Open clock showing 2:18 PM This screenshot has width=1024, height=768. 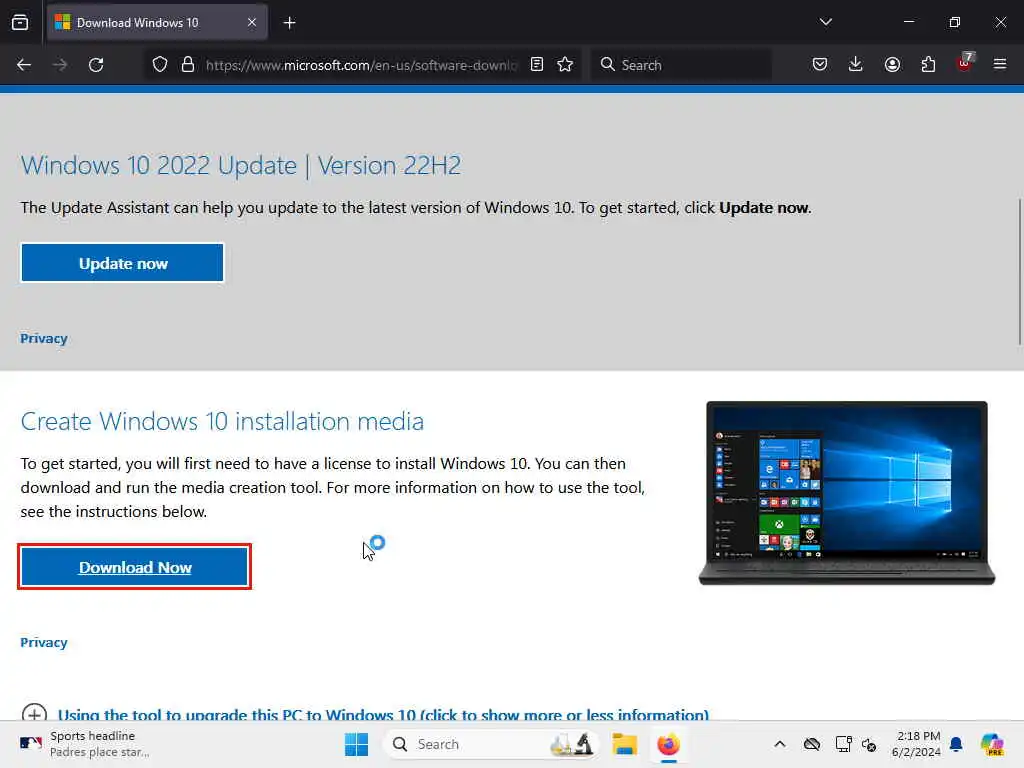[916, 744]
